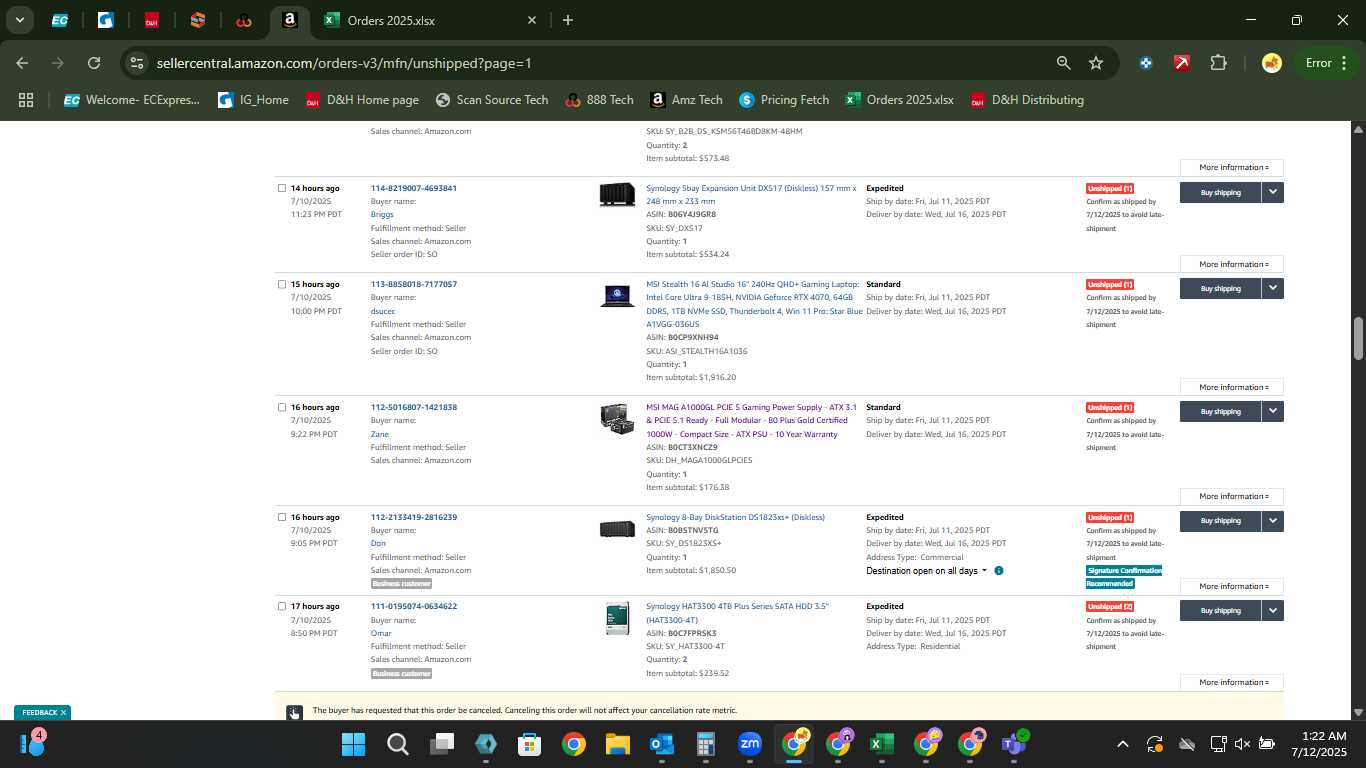Open the MSI MAG A1000GL power supply thumbnail
This screenshot has width=1366, height=768.
pos(617,418)
